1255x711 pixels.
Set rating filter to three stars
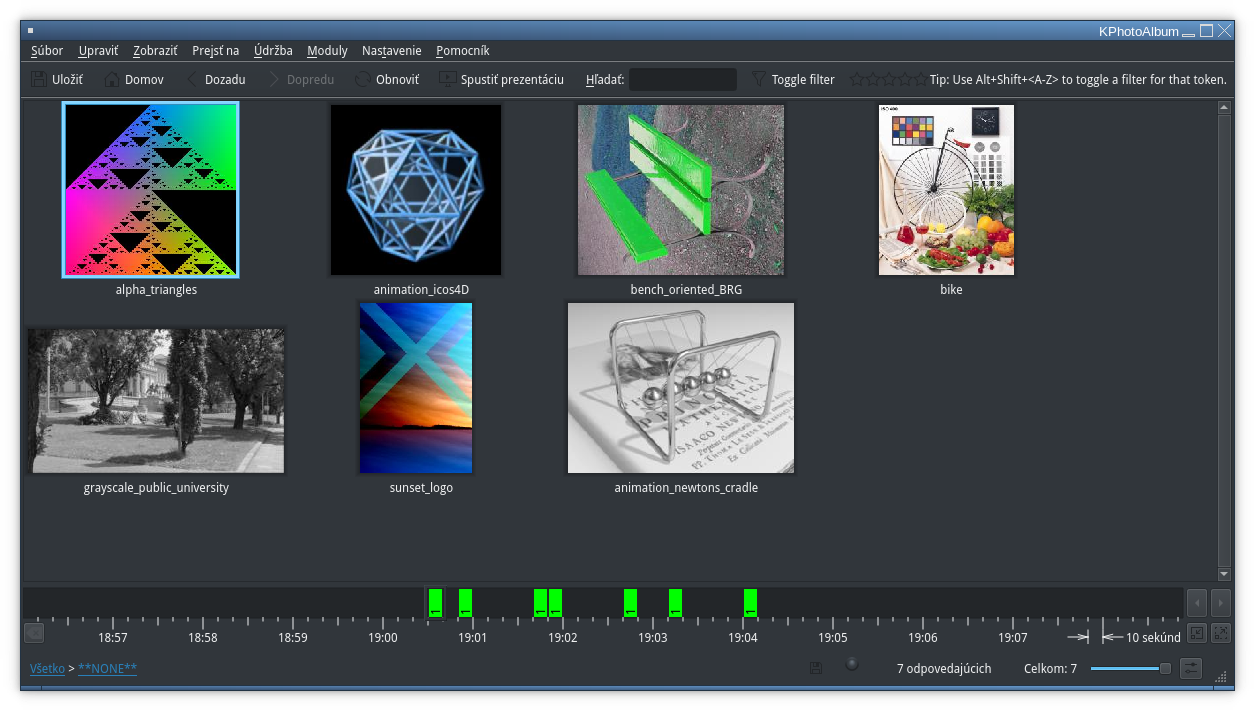click(889, 79)
